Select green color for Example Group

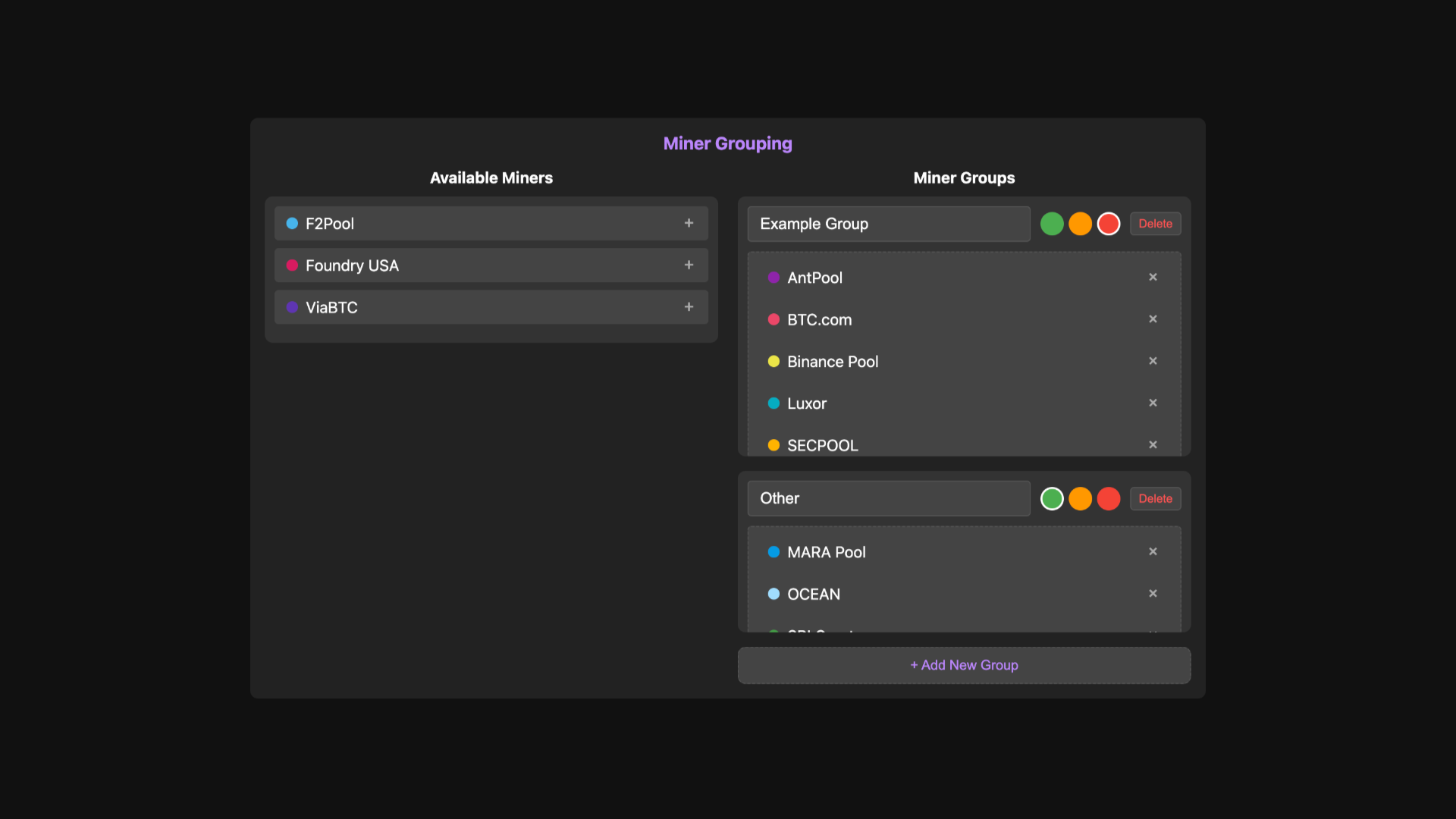(x=1052, y=224)
